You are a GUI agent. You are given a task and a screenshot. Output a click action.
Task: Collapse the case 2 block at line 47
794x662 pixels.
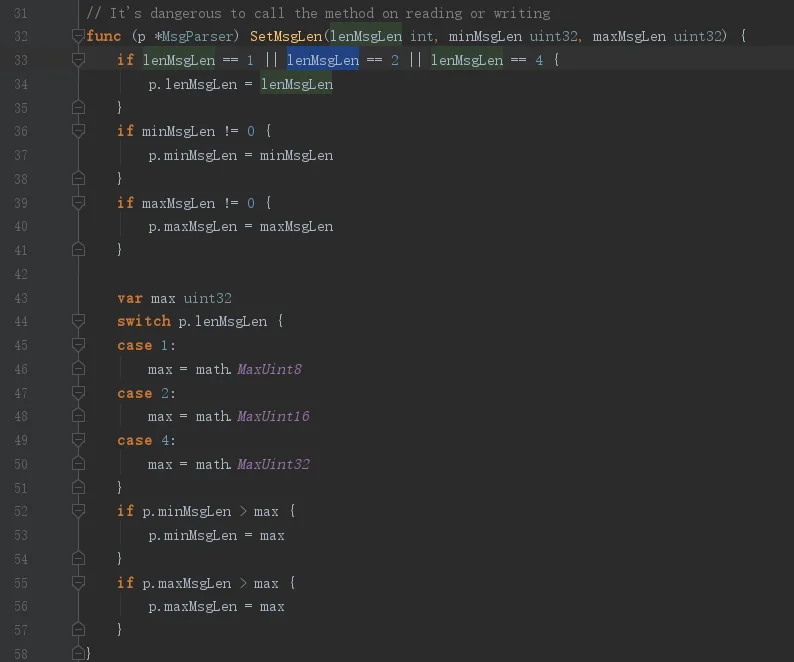tap(78, 393)
